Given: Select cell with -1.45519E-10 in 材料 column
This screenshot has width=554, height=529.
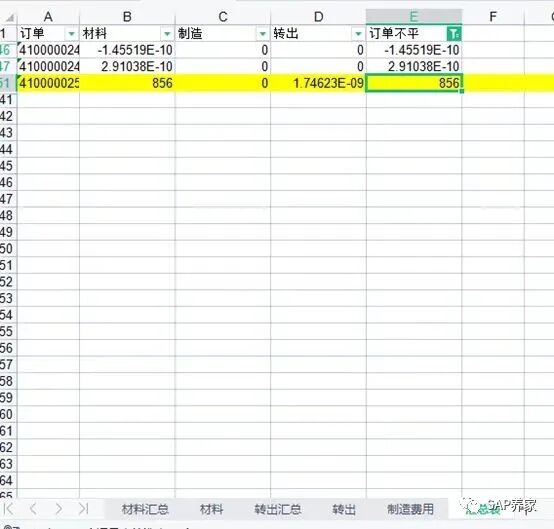Looking at the screenshot, I should point(127,50).
